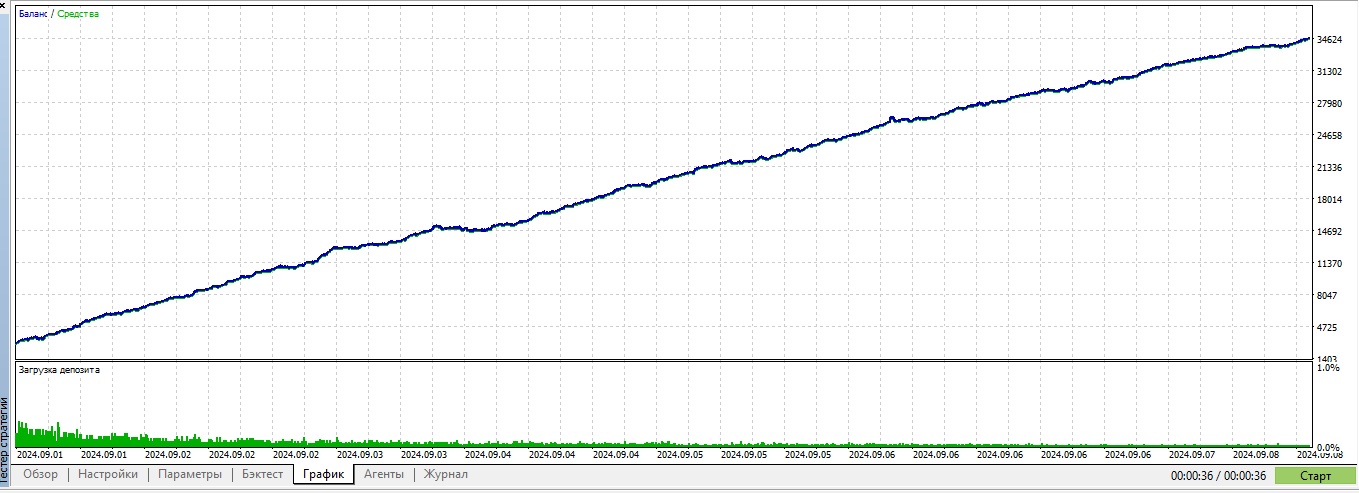The height and width of the screenshot is (493, 1359).
Task: Click the green Старт button
Action: 1315,476
